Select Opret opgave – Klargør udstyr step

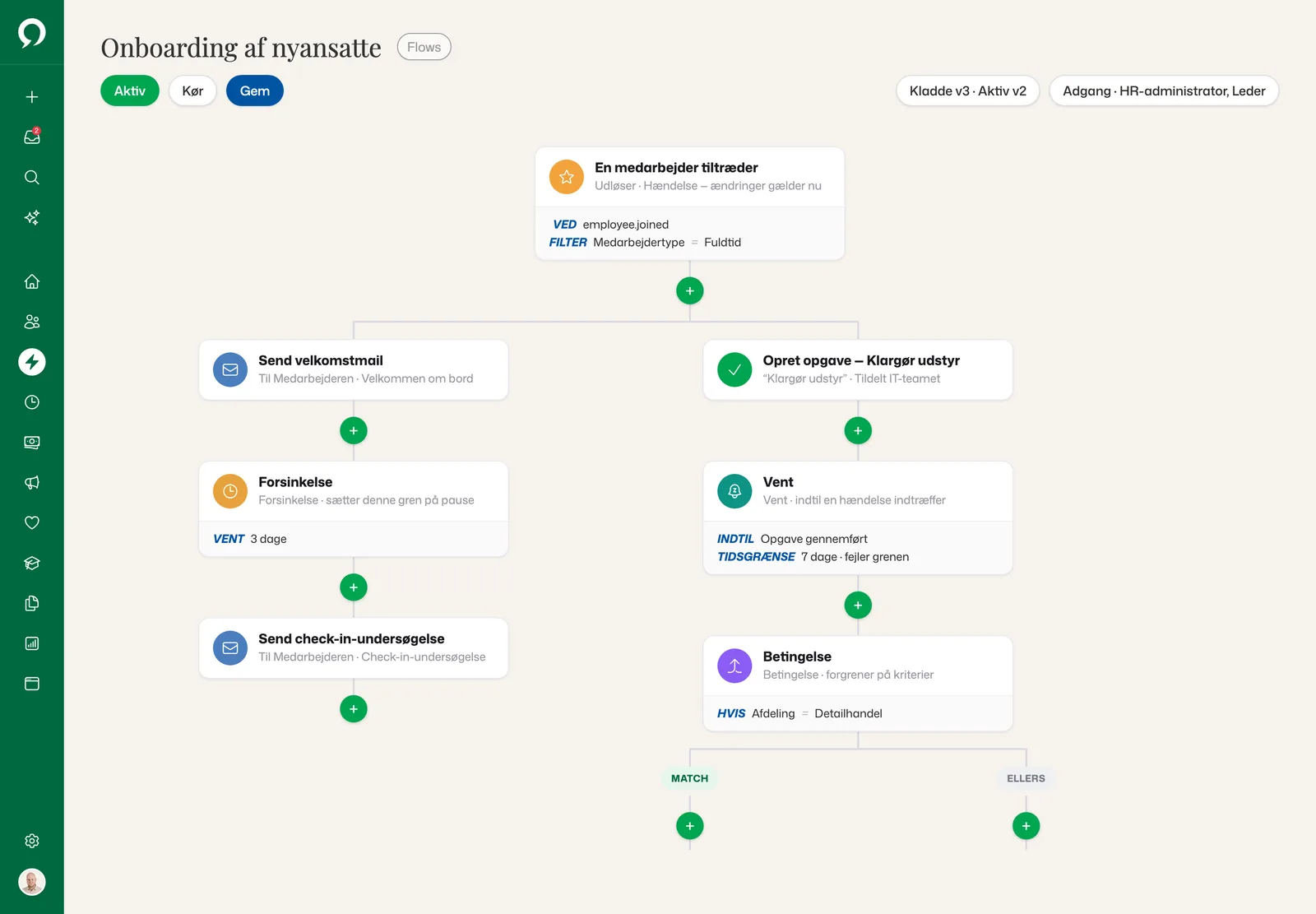[858, 370]
